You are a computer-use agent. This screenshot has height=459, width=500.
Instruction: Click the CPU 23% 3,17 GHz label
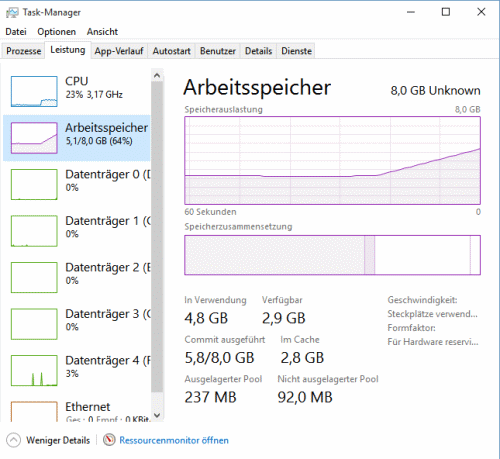(x=94, y=95)
